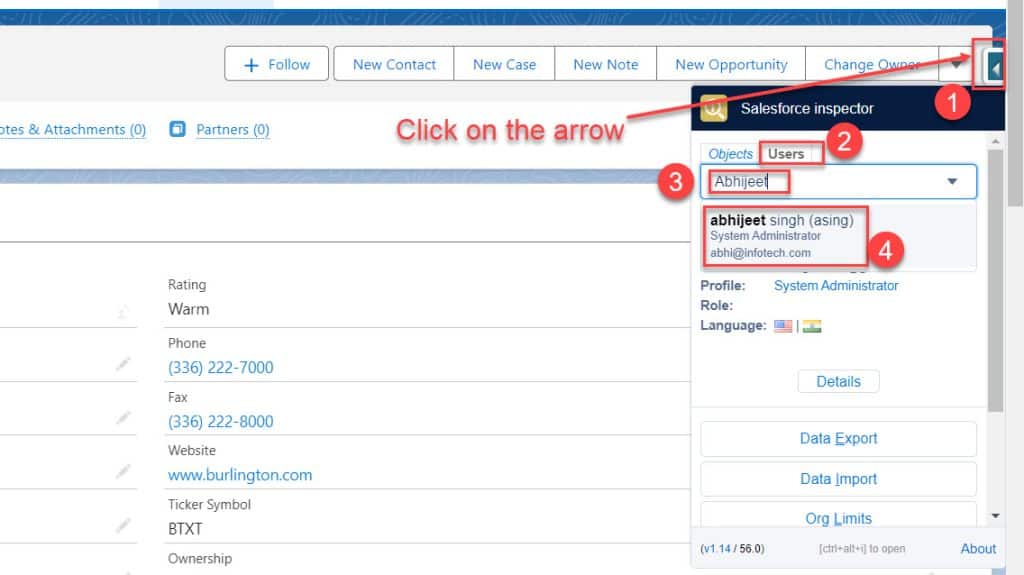Open www.burlington.com website link

[x=240, y=475]
